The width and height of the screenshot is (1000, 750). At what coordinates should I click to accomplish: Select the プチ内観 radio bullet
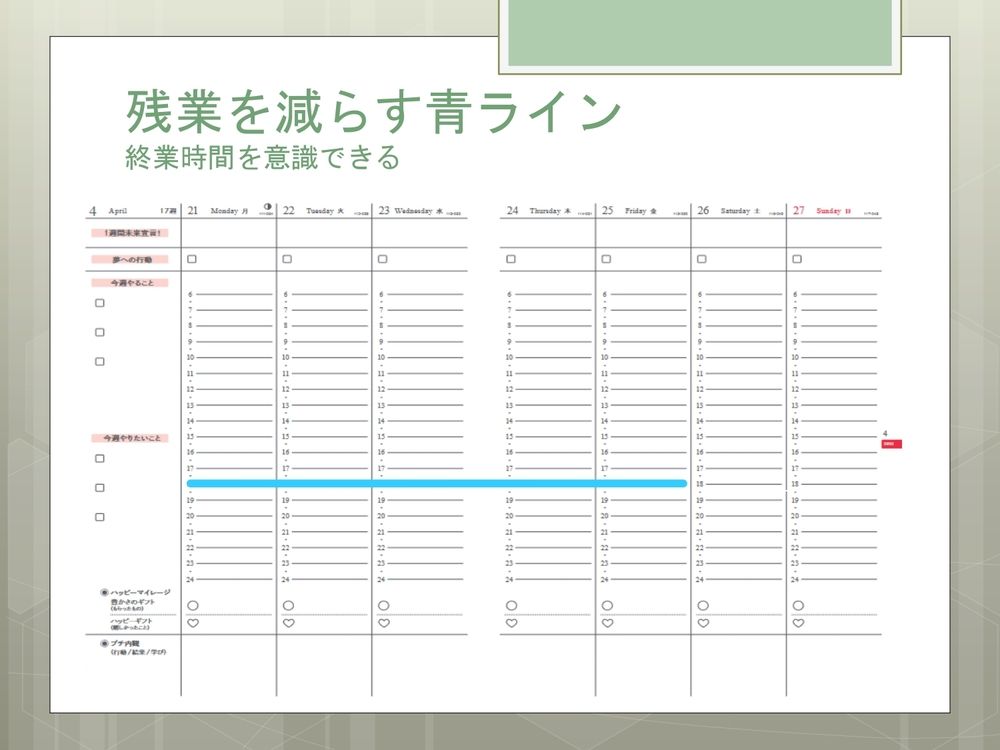coord(104,643)
